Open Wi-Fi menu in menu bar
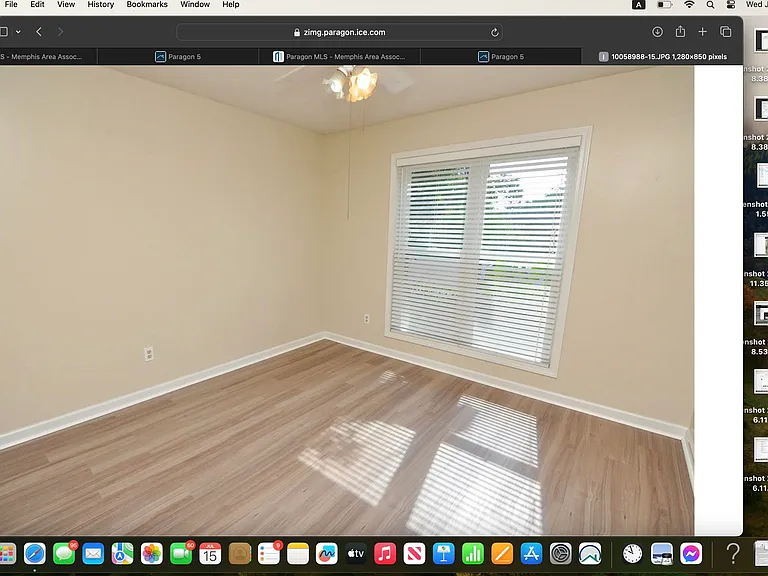The height and width of the screenshot is (576, 768). [689, 5]
